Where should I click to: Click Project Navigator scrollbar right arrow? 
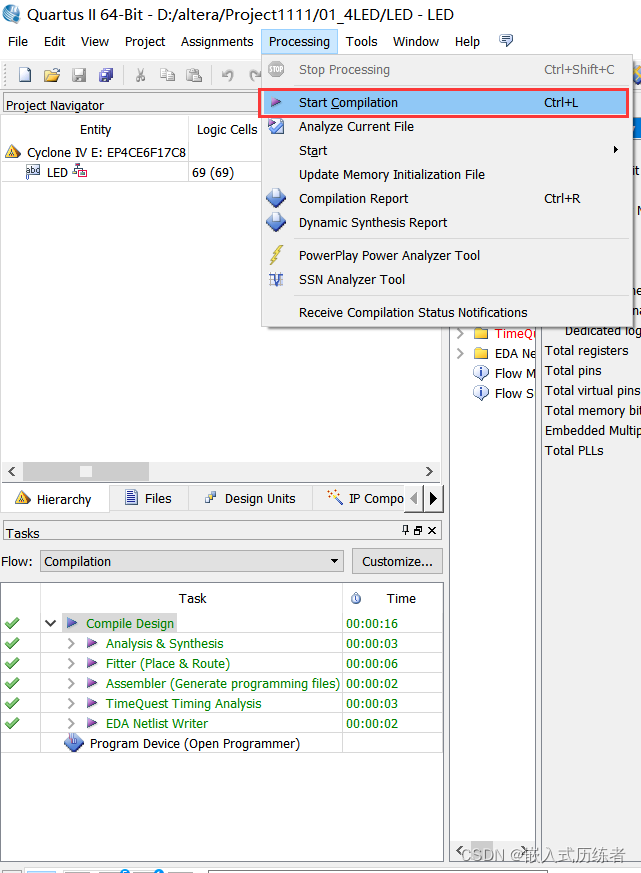[x=429, y=471]
